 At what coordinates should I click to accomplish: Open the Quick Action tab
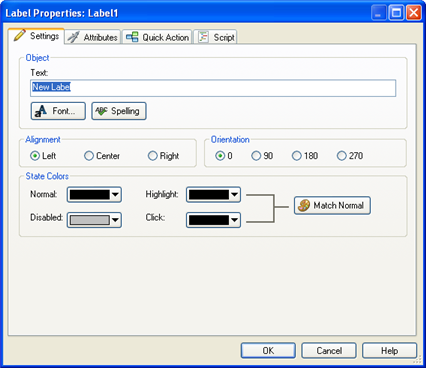157,37
